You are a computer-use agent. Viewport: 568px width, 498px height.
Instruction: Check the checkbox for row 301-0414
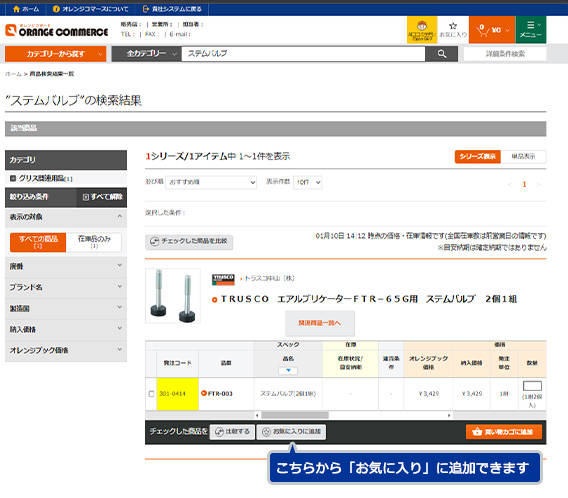point(151,394)
